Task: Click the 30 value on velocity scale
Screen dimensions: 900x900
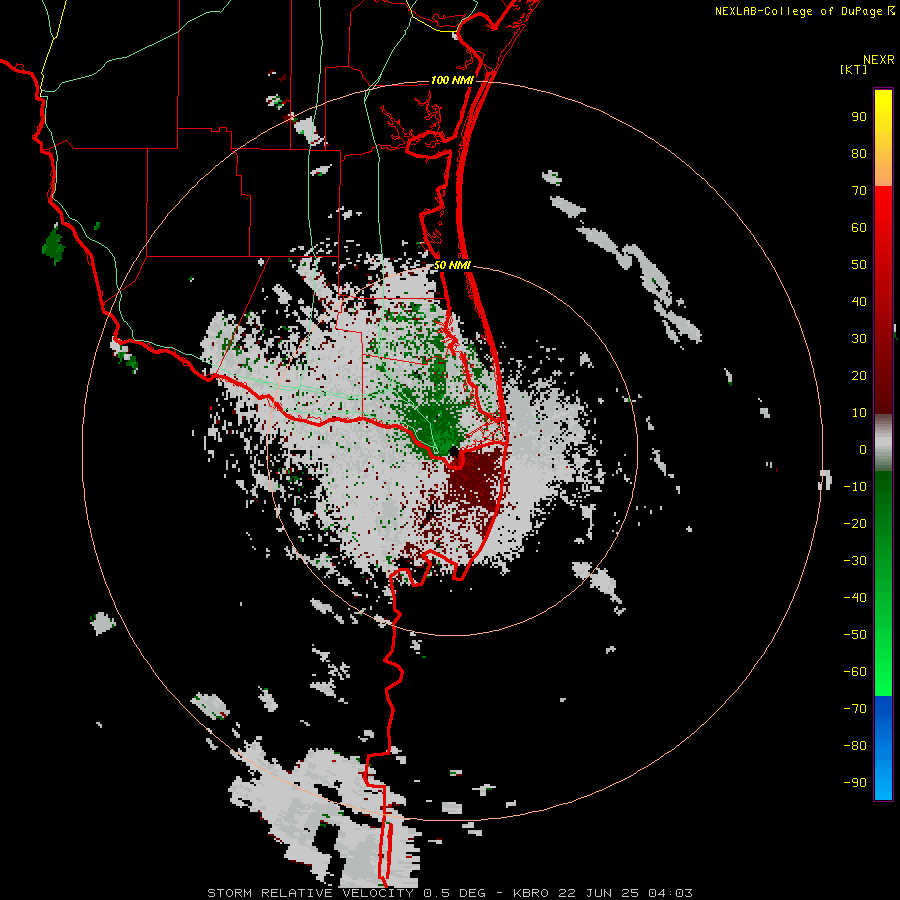Action: 859,339
